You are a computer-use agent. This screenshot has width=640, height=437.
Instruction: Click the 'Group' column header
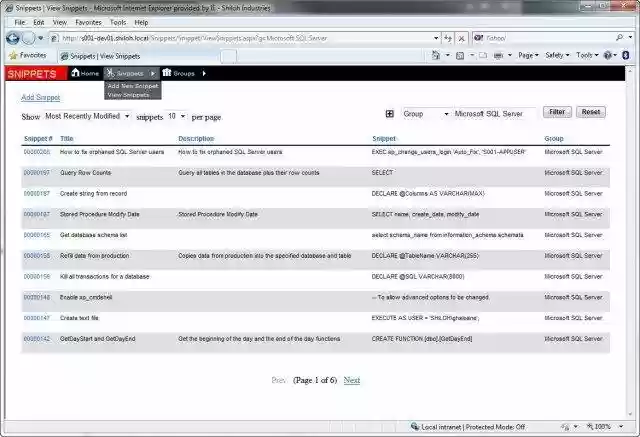coord(553,139)
